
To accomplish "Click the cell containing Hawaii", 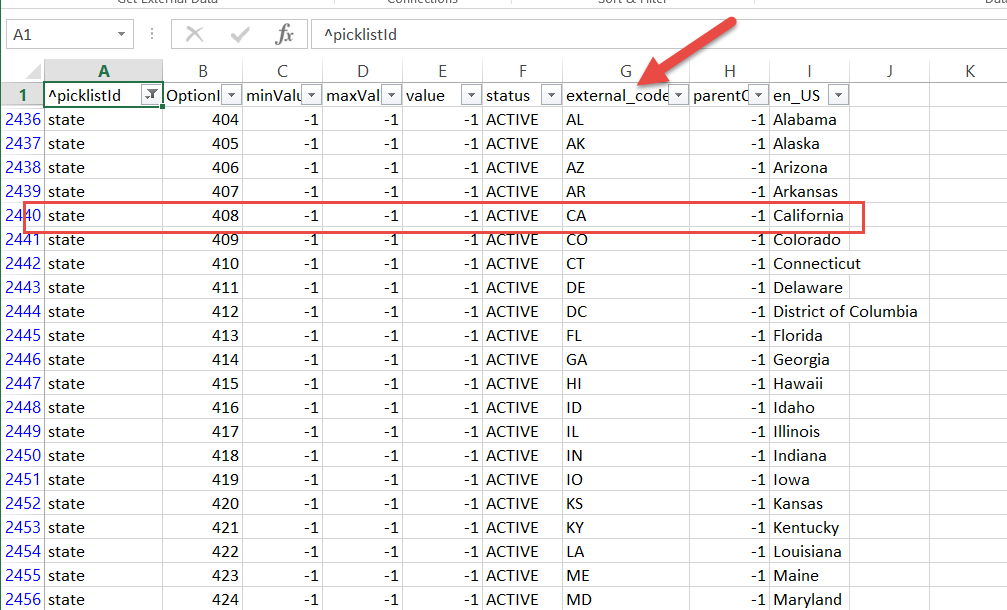I will coord(809,383).
